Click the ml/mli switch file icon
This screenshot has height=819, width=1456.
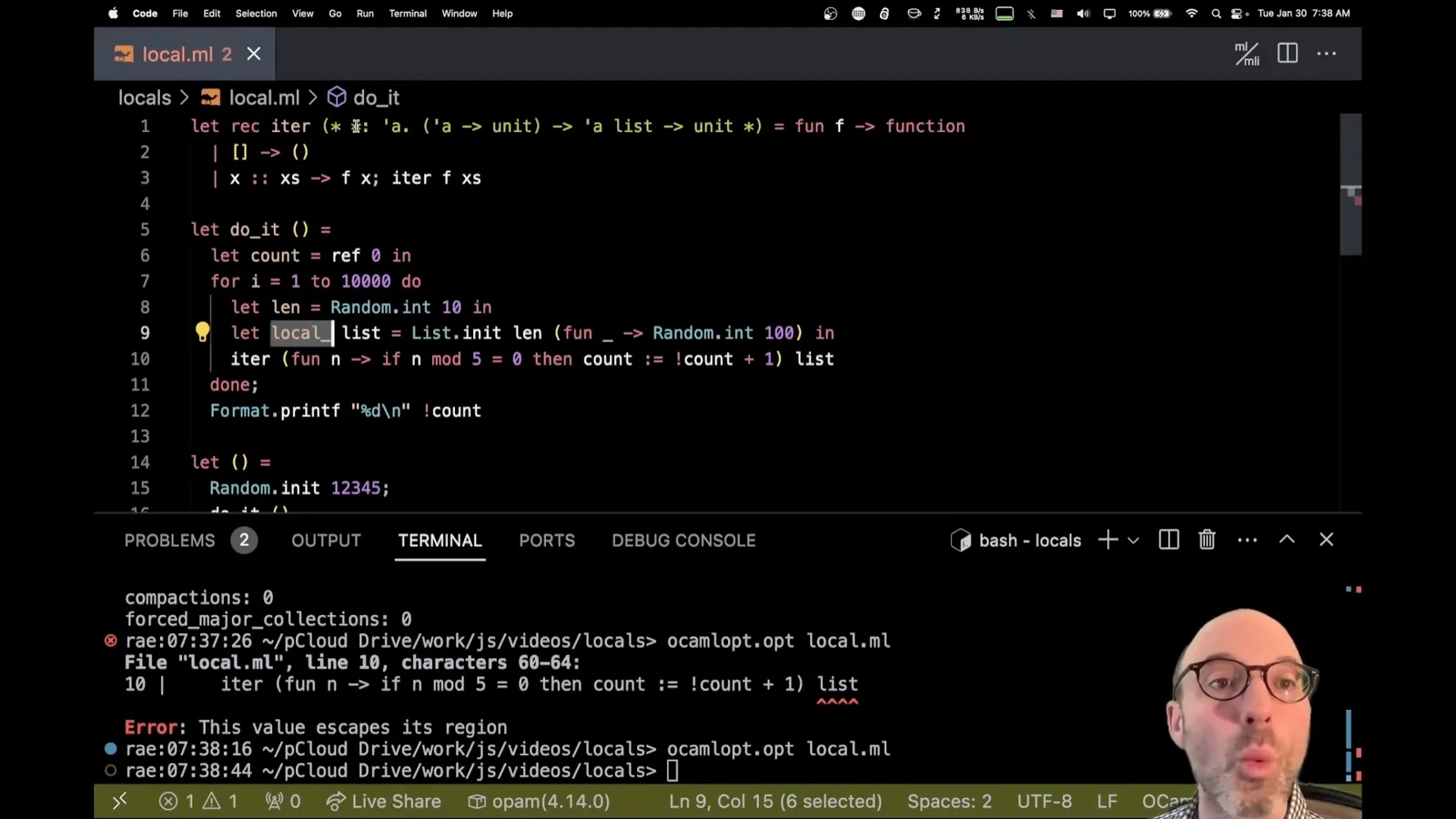click(1247, 54)
